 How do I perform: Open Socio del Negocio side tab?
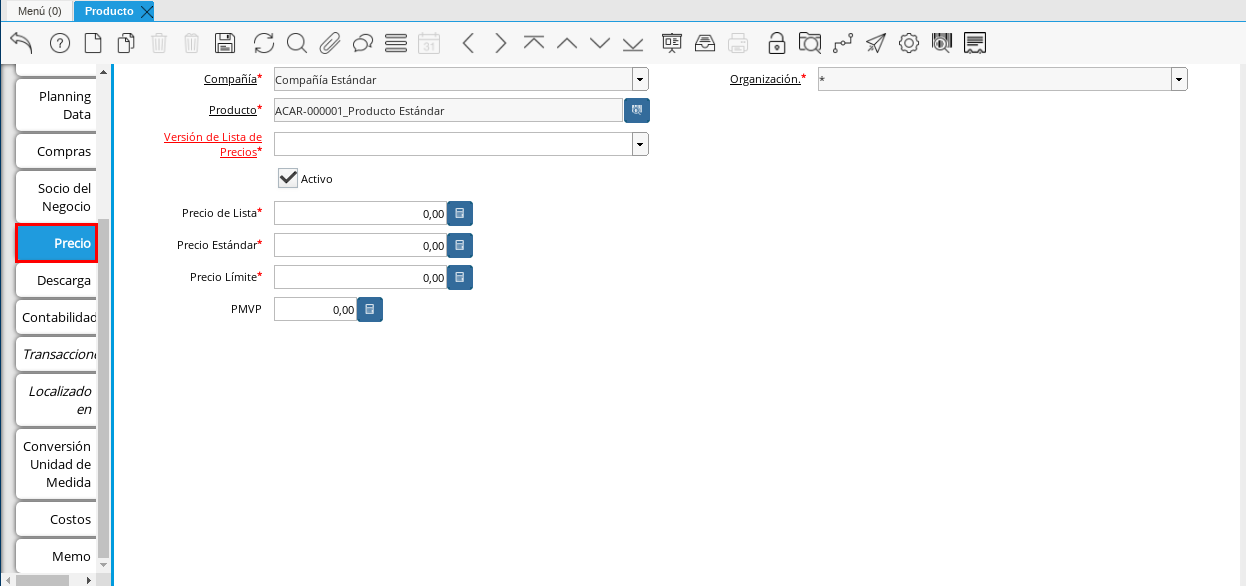58,197
